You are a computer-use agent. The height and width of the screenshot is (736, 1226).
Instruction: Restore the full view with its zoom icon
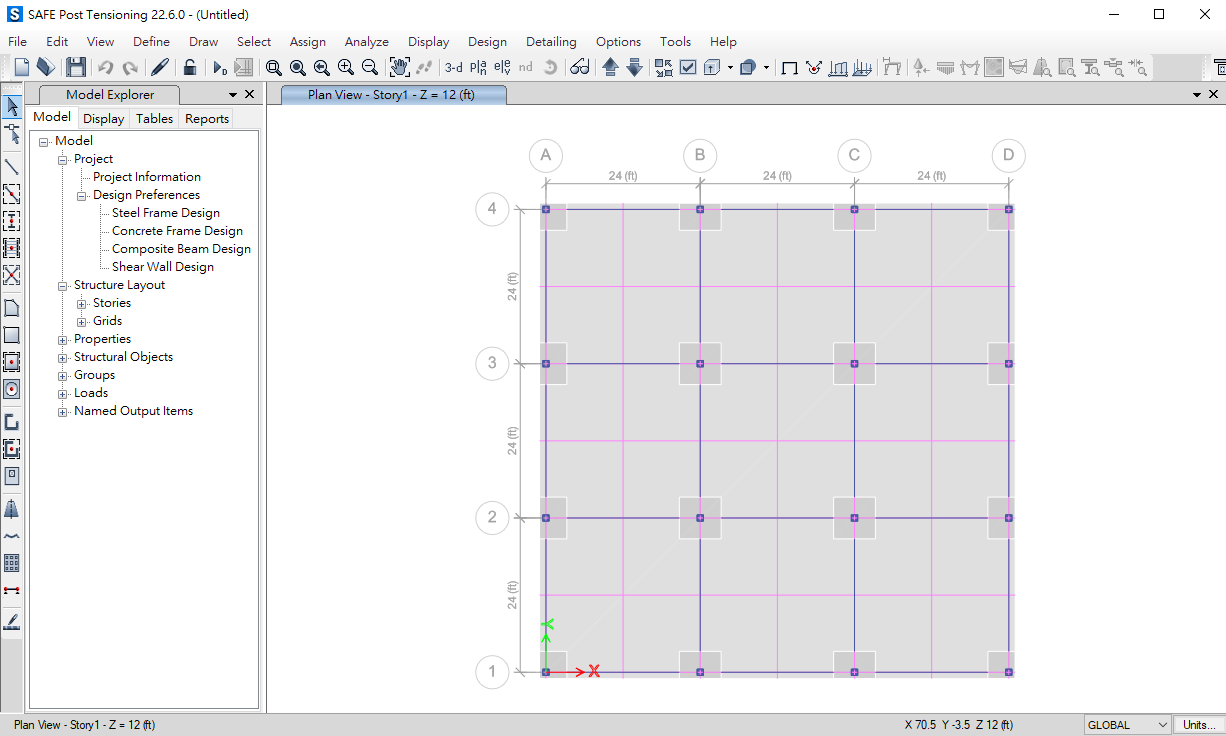[298, 67]
